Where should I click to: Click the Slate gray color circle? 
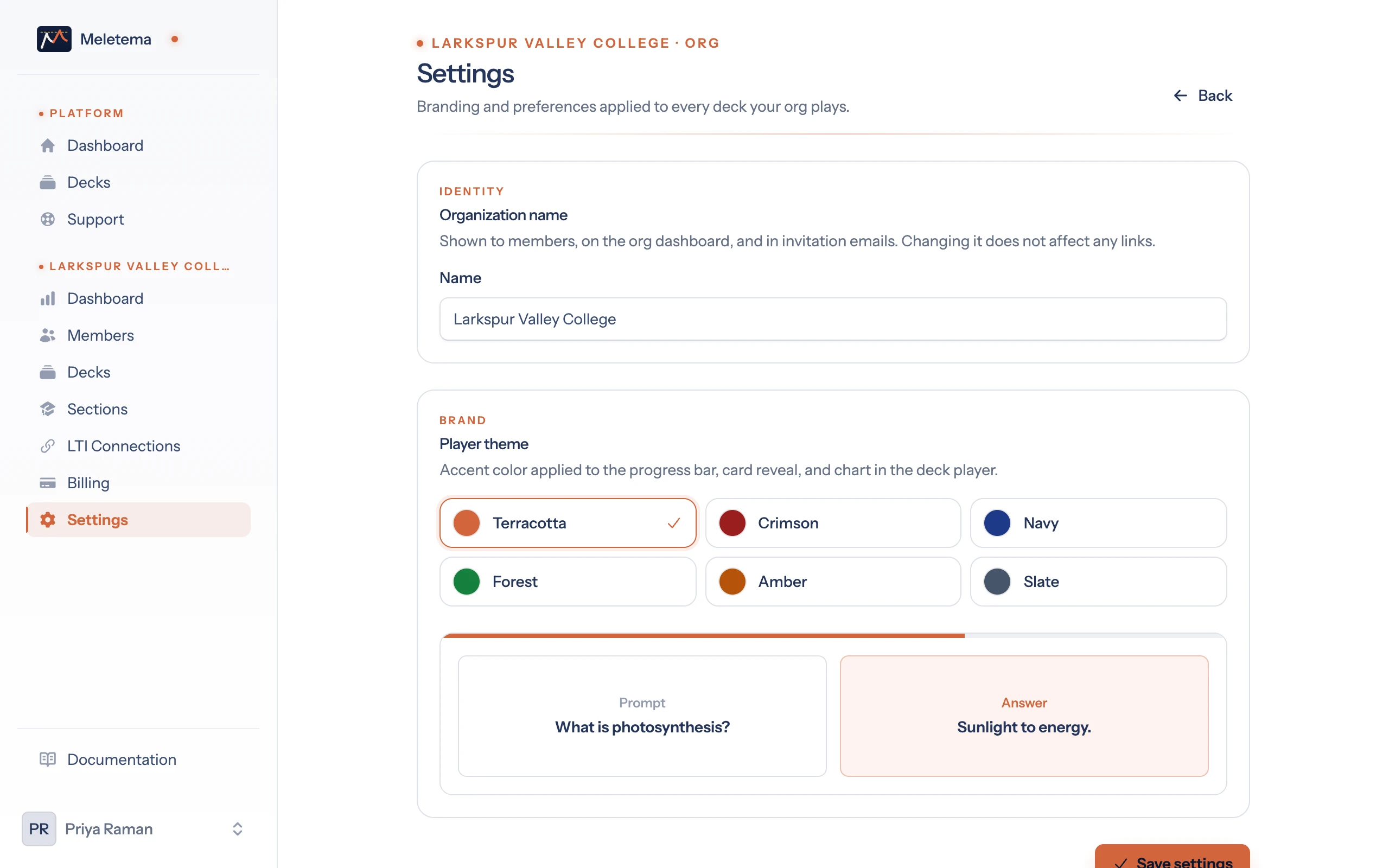point(998,582)
